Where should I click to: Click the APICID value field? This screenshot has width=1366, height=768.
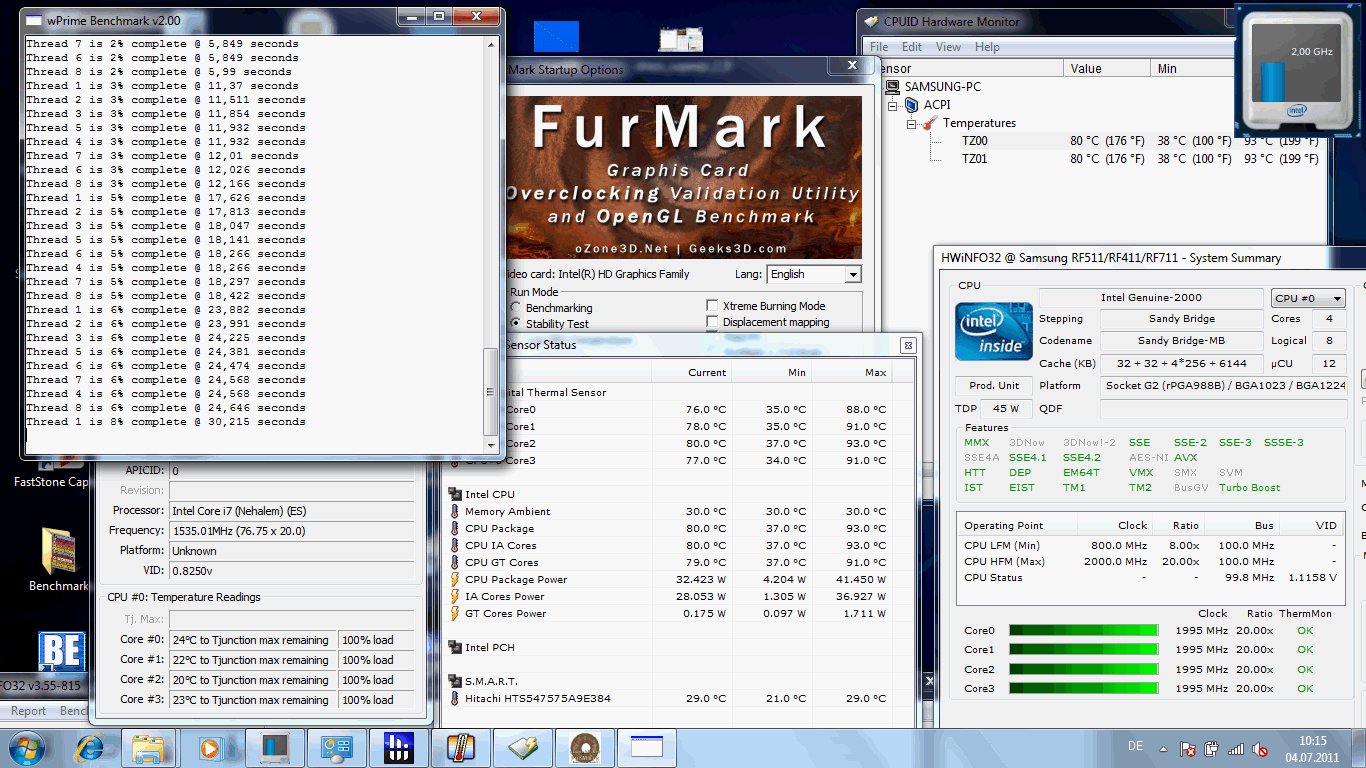(291, 470)
